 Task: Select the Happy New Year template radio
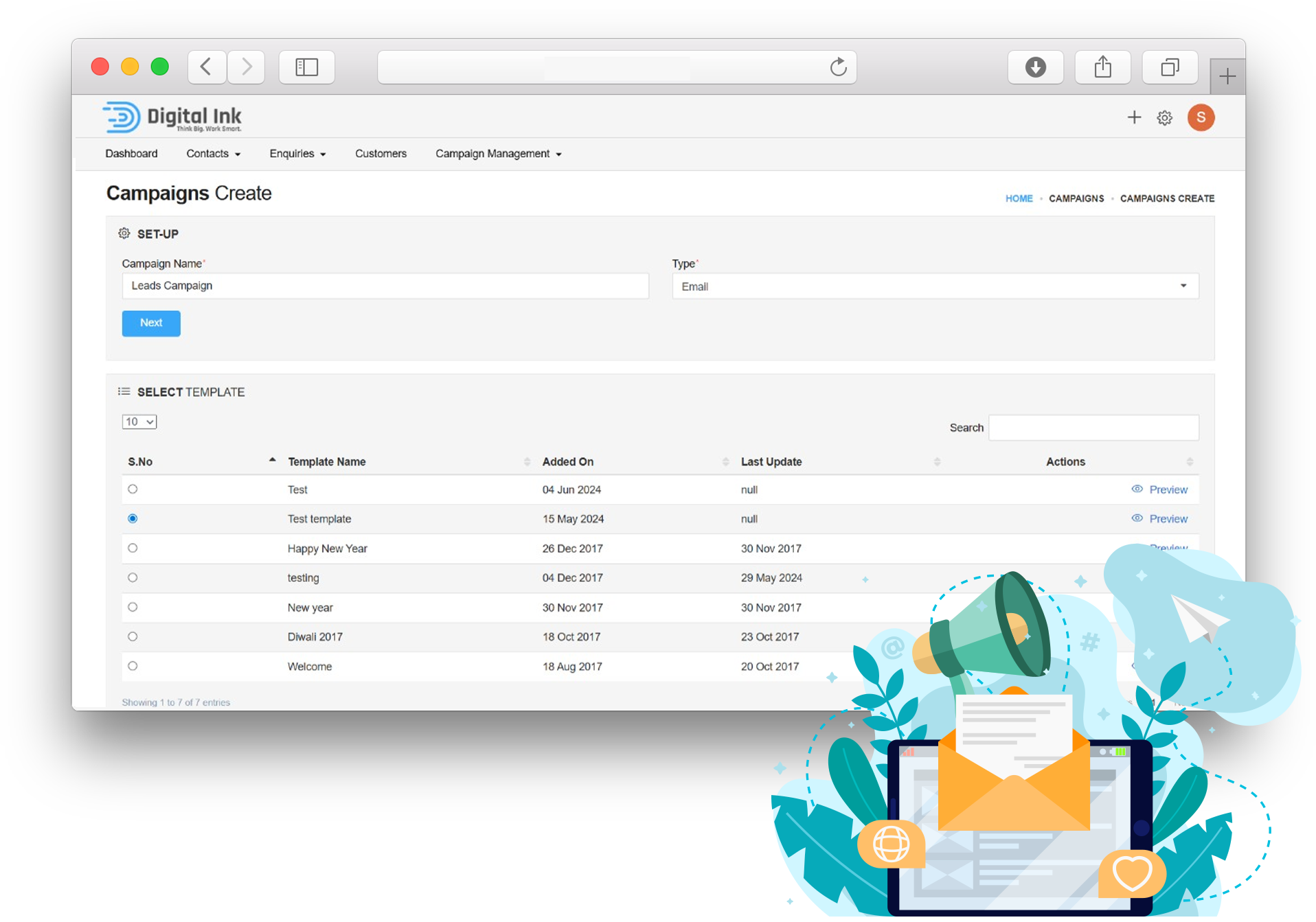coord(133,548)
